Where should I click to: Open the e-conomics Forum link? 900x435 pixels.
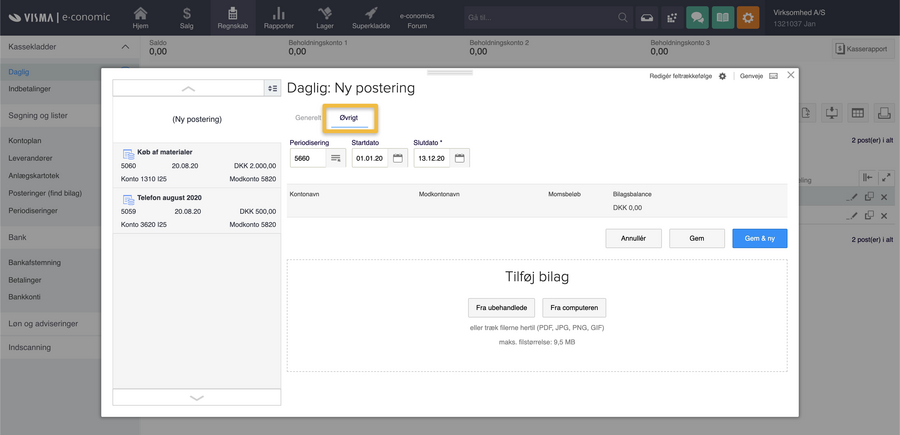(417, 21)
